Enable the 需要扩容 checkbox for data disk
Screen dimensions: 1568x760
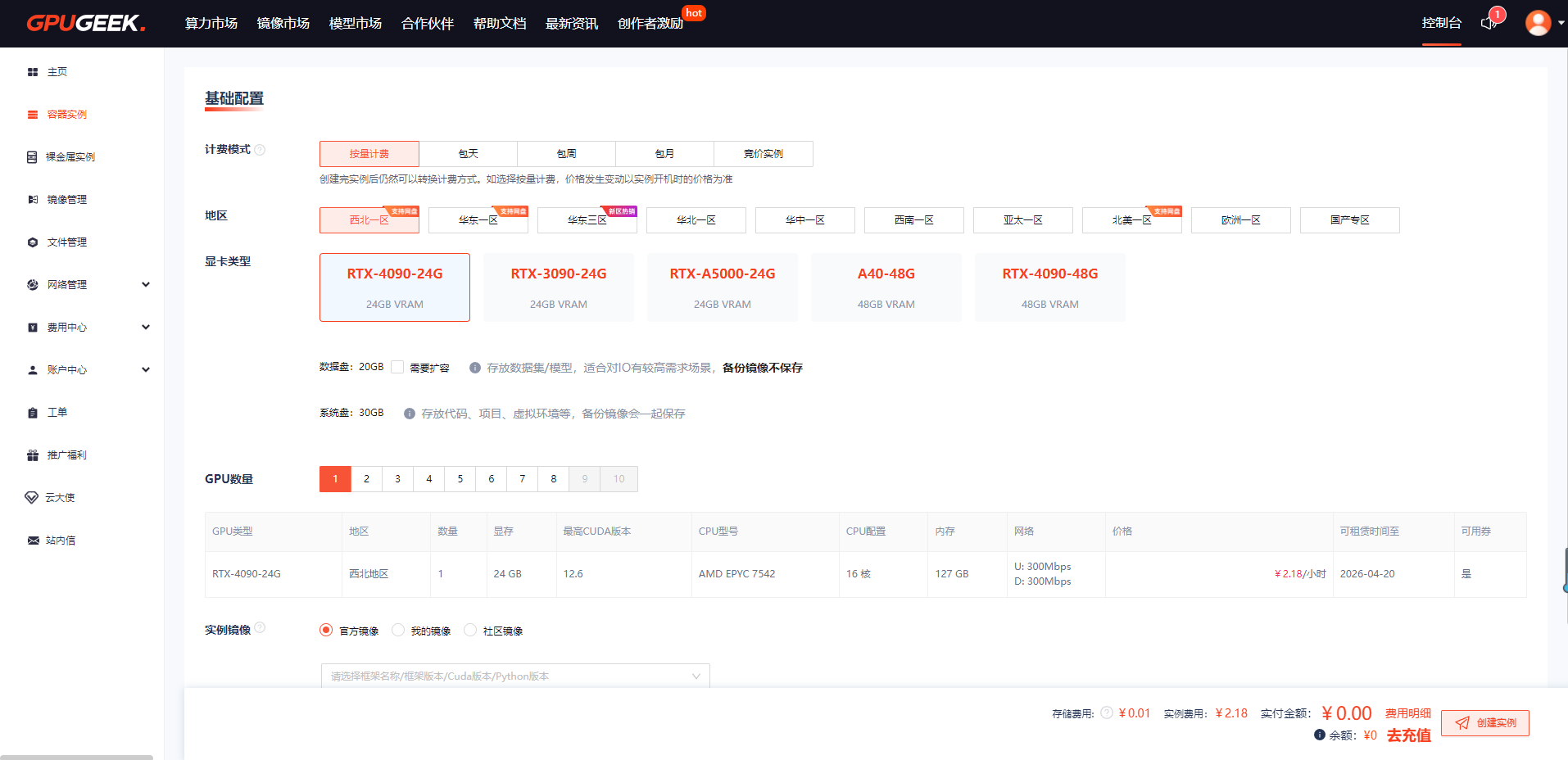pos(397,367)
